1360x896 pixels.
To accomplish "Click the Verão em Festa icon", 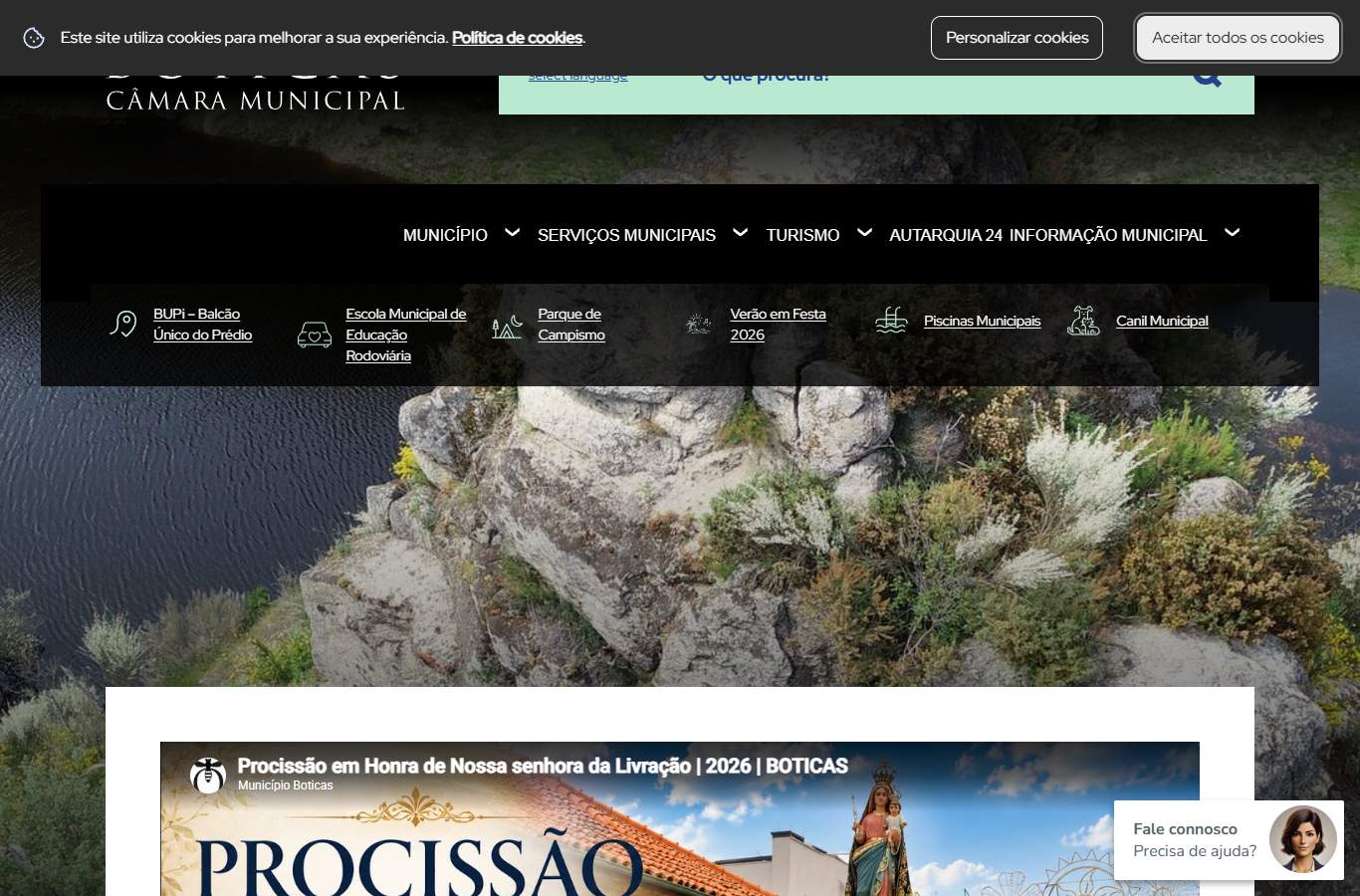I will click(x=699, y=324).
